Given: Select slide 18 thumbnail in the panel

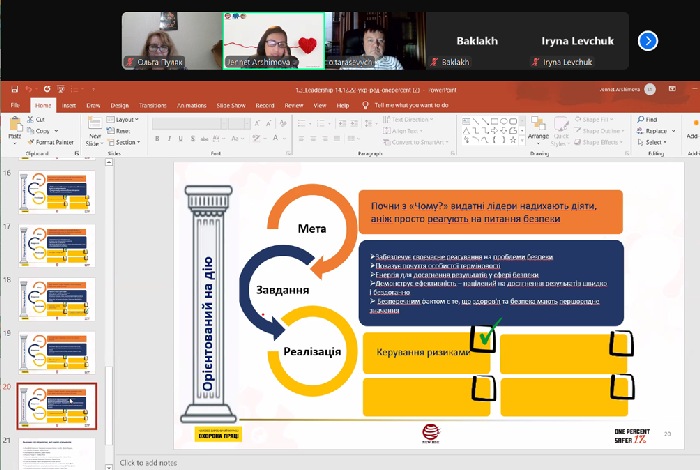Looking at the screenshot, I should pos(56,297).
